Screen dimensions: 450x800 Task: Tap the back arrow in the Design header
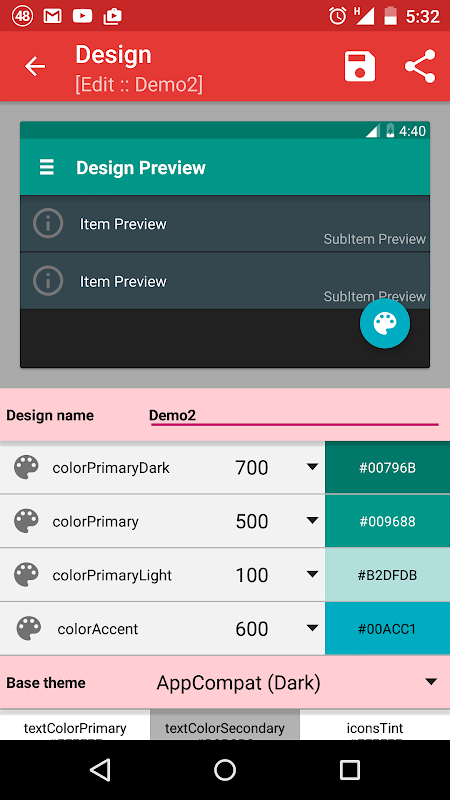pos(35,66)
